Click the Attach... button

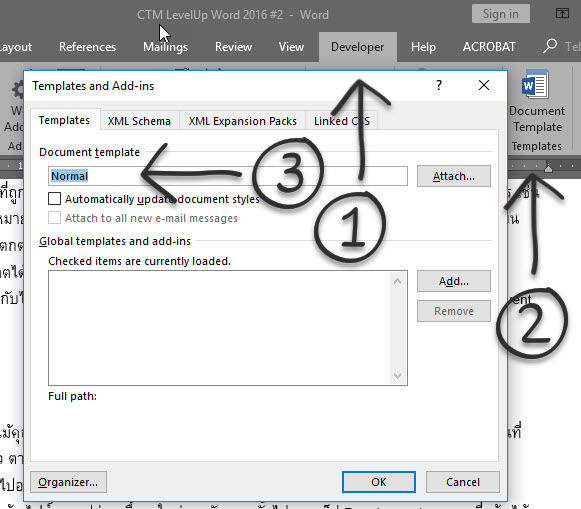(x=454, y=176)
